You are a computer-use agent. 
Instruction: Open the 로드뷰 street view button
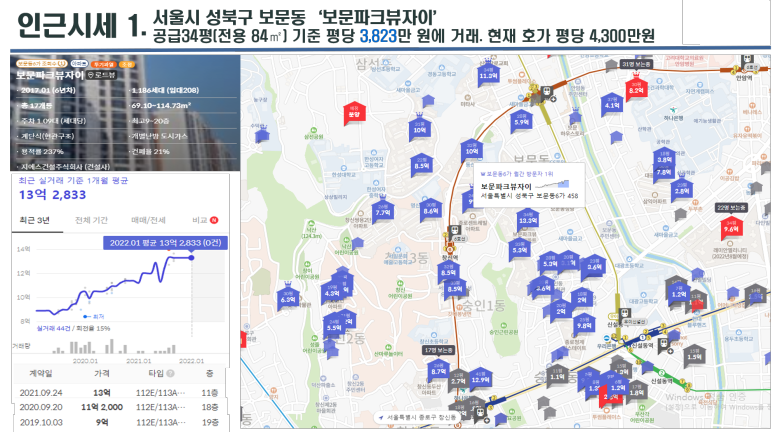pyautogui.click(x=102, y=75)
